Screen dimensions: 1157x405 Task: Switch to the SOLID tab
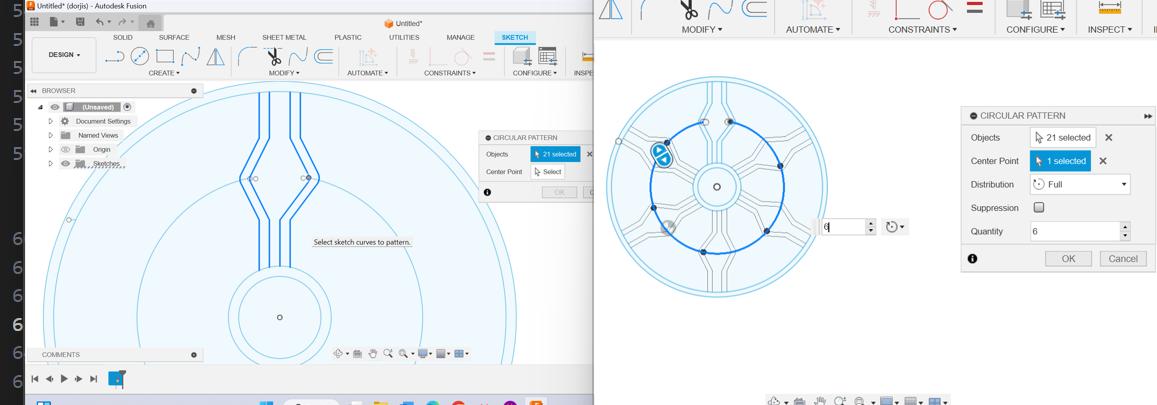click(x=122, y=38)
